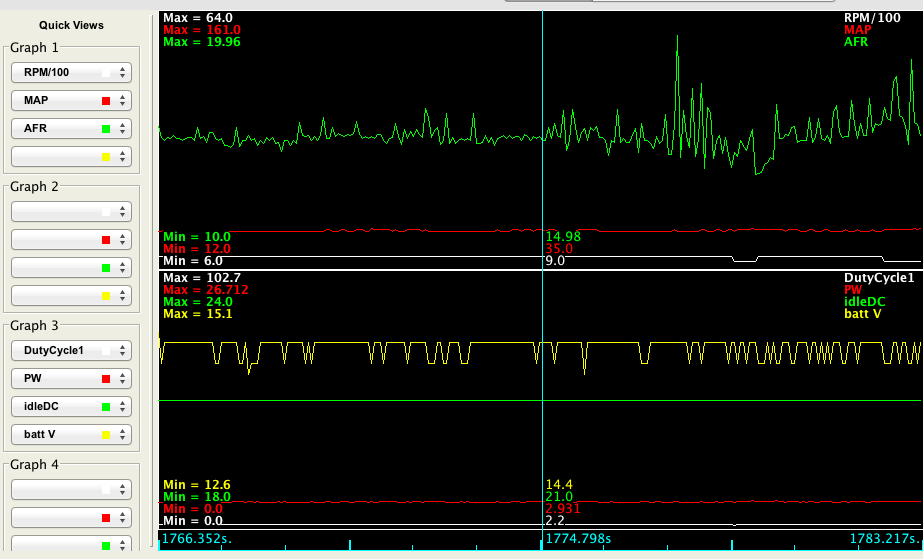Click the cursor time marker 1774.798s
The width and height of the screenshot is (923, 559).
(577, 539)
